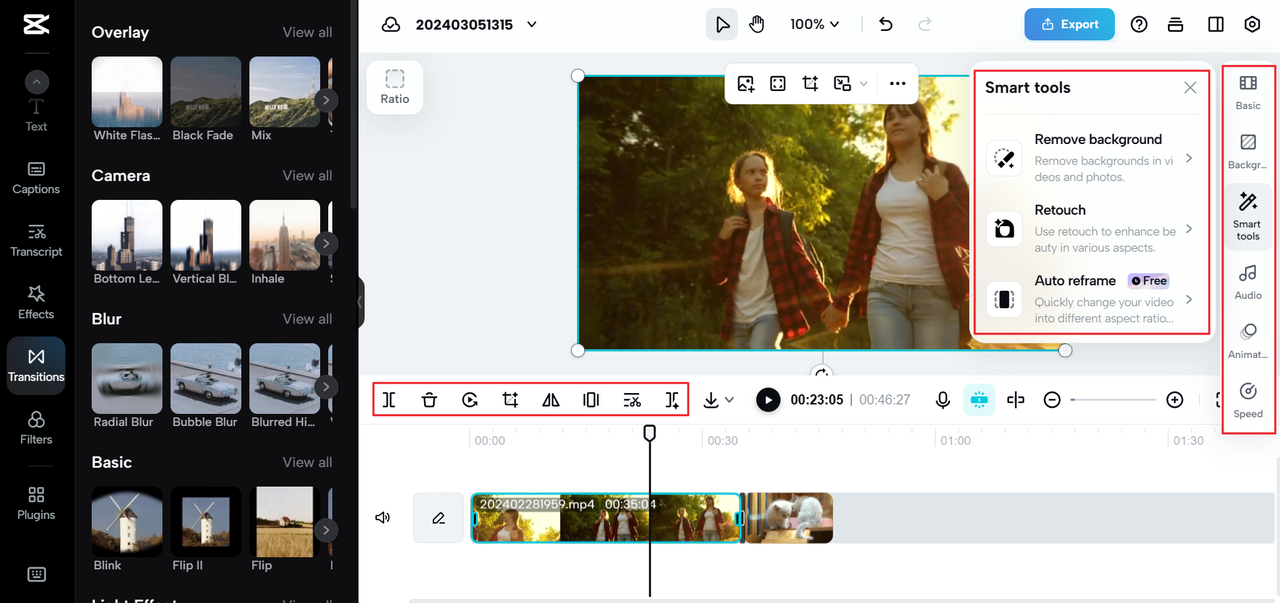Crop the video from the floating toolbar

tap(810, 84)
